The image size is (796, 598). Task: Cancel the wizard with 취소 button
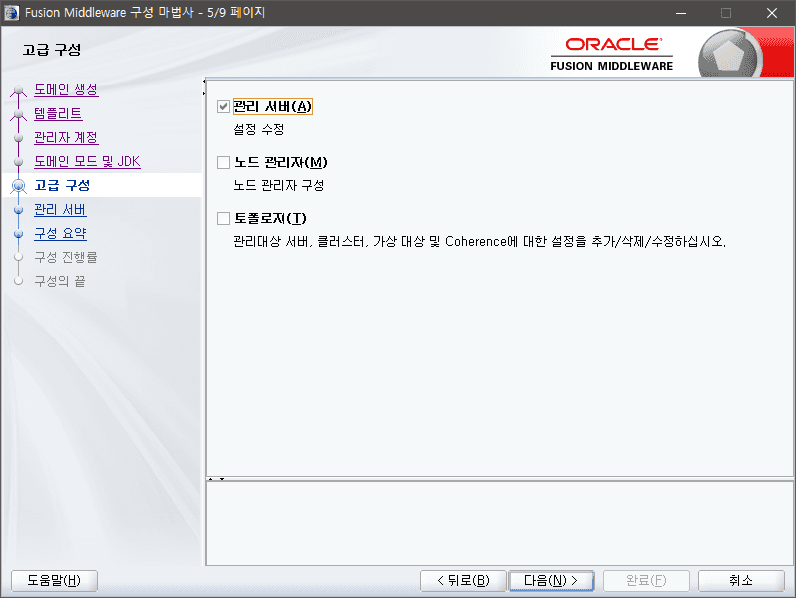tap(741, 580)
